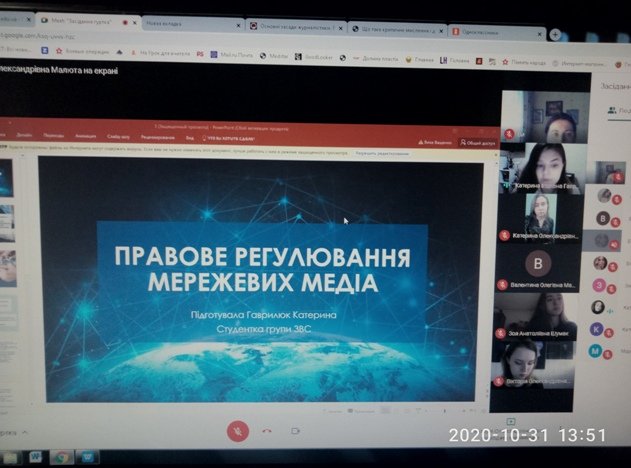The image size is (631, 468).
Task: Click the presentation icon above the timestamp
Action: (x=511, y=421)
